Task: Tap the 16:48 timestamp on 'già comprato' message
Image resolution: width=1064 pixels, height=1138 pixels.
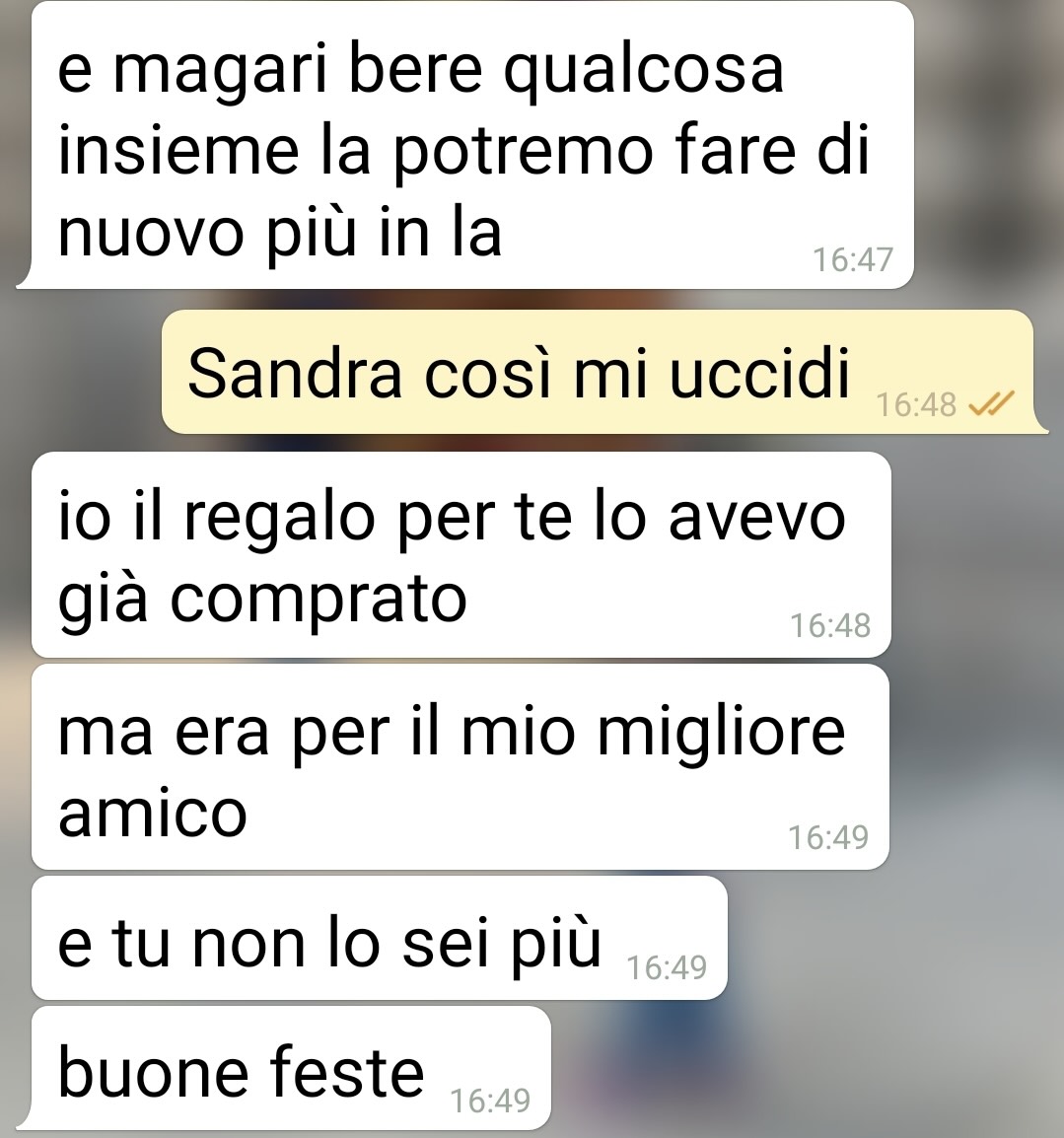Action: pos(829,625)
